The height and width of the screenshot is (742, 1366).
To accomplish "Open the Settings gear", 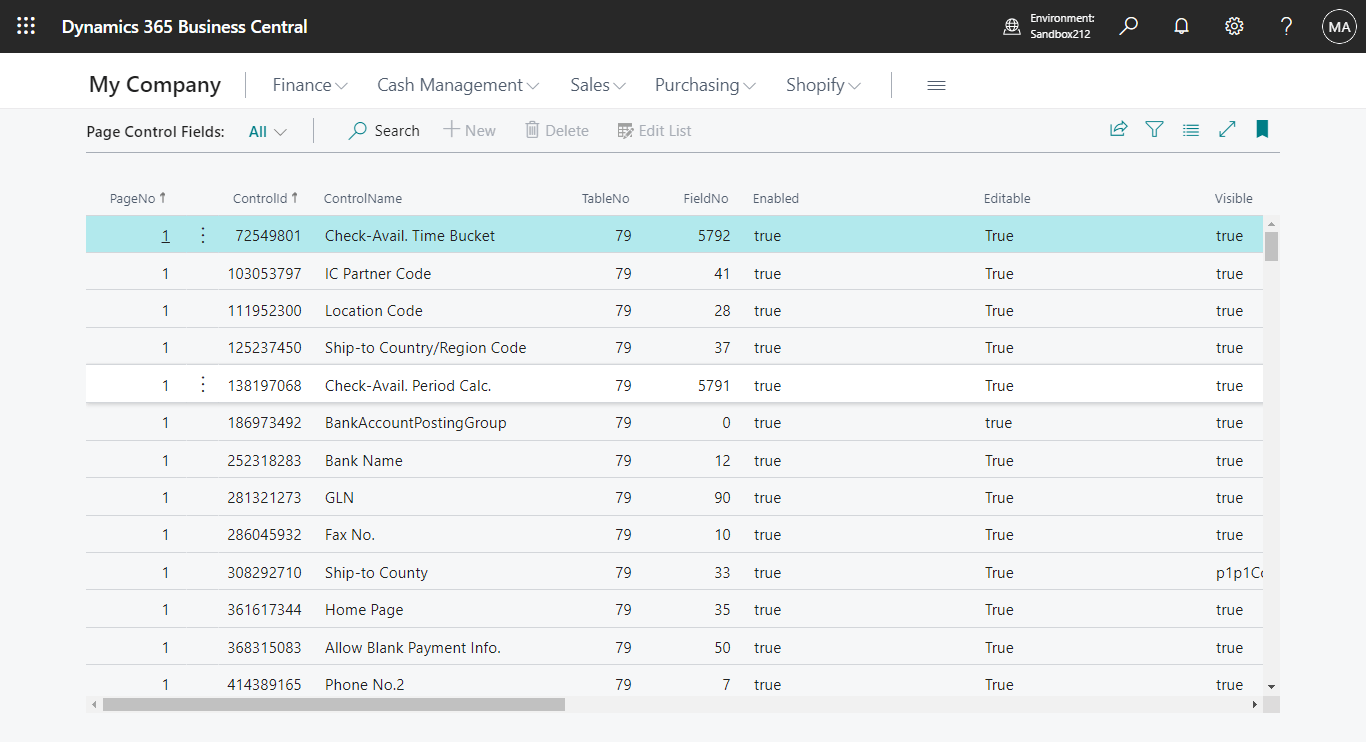I will coord(1233,26).
